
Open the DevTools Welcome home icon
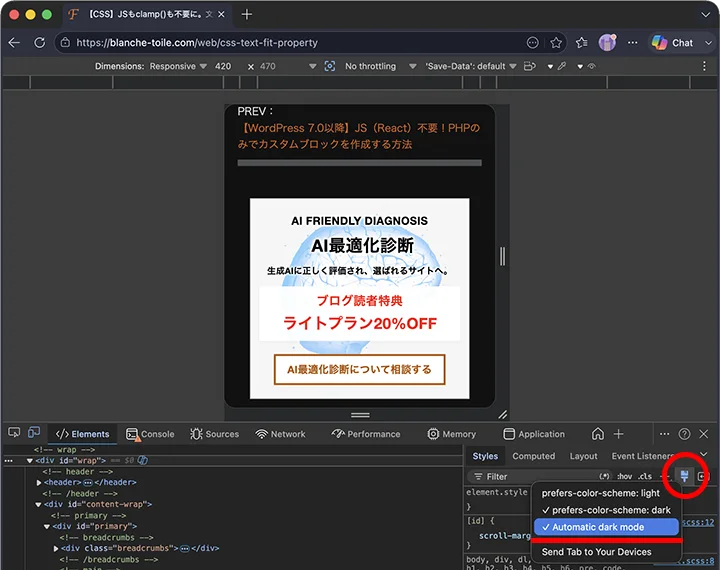[x=597, y=434]
